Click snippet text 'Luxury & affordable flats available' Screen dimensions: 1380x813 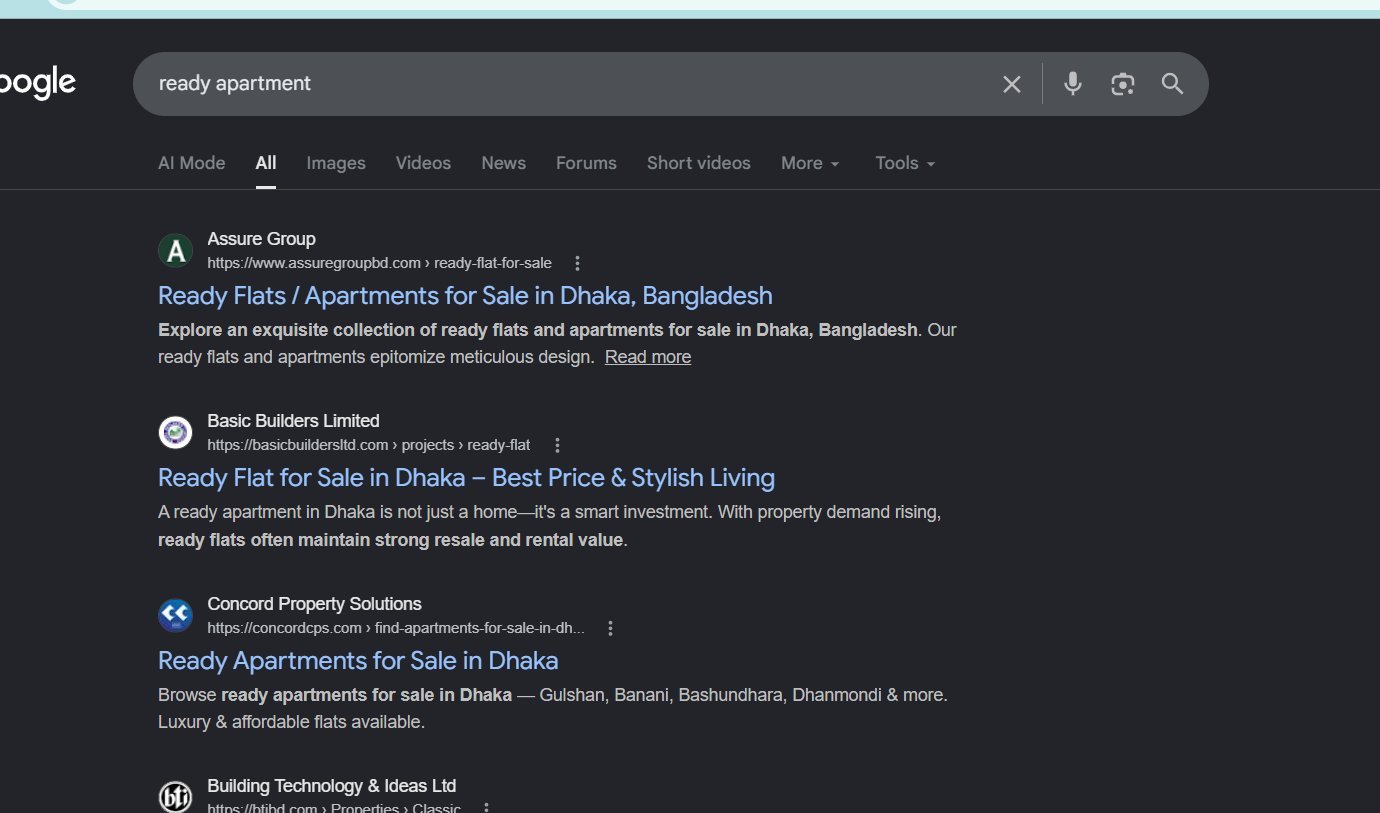click(x=291, y=722)
